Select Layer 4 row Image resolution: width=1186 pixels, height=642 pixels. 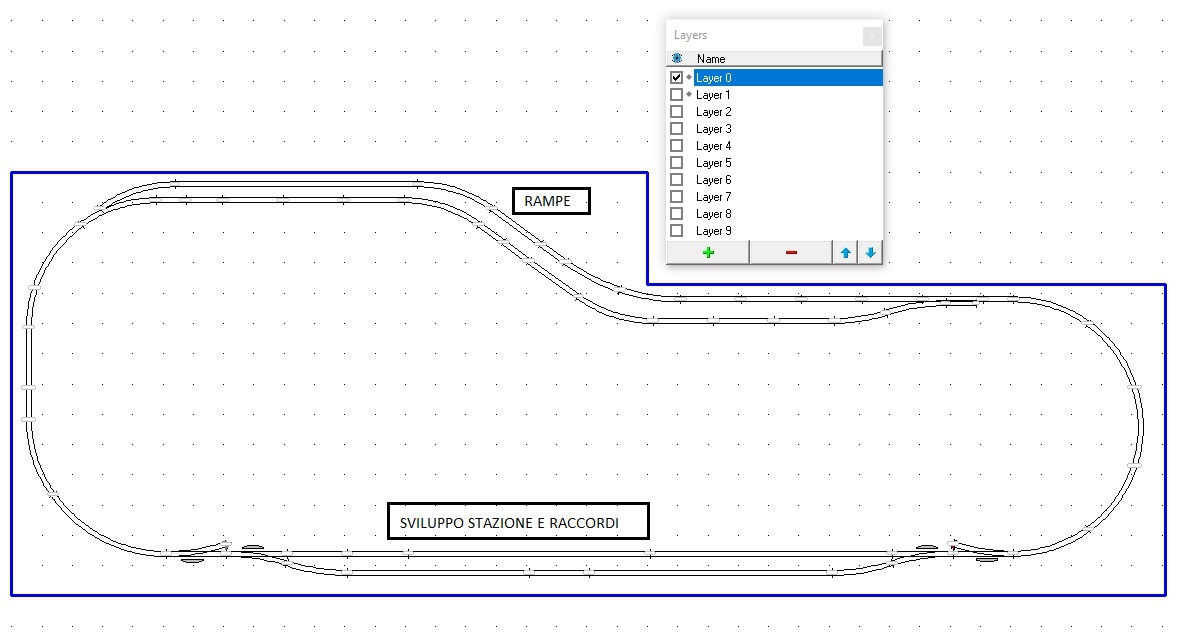point(714,146)
